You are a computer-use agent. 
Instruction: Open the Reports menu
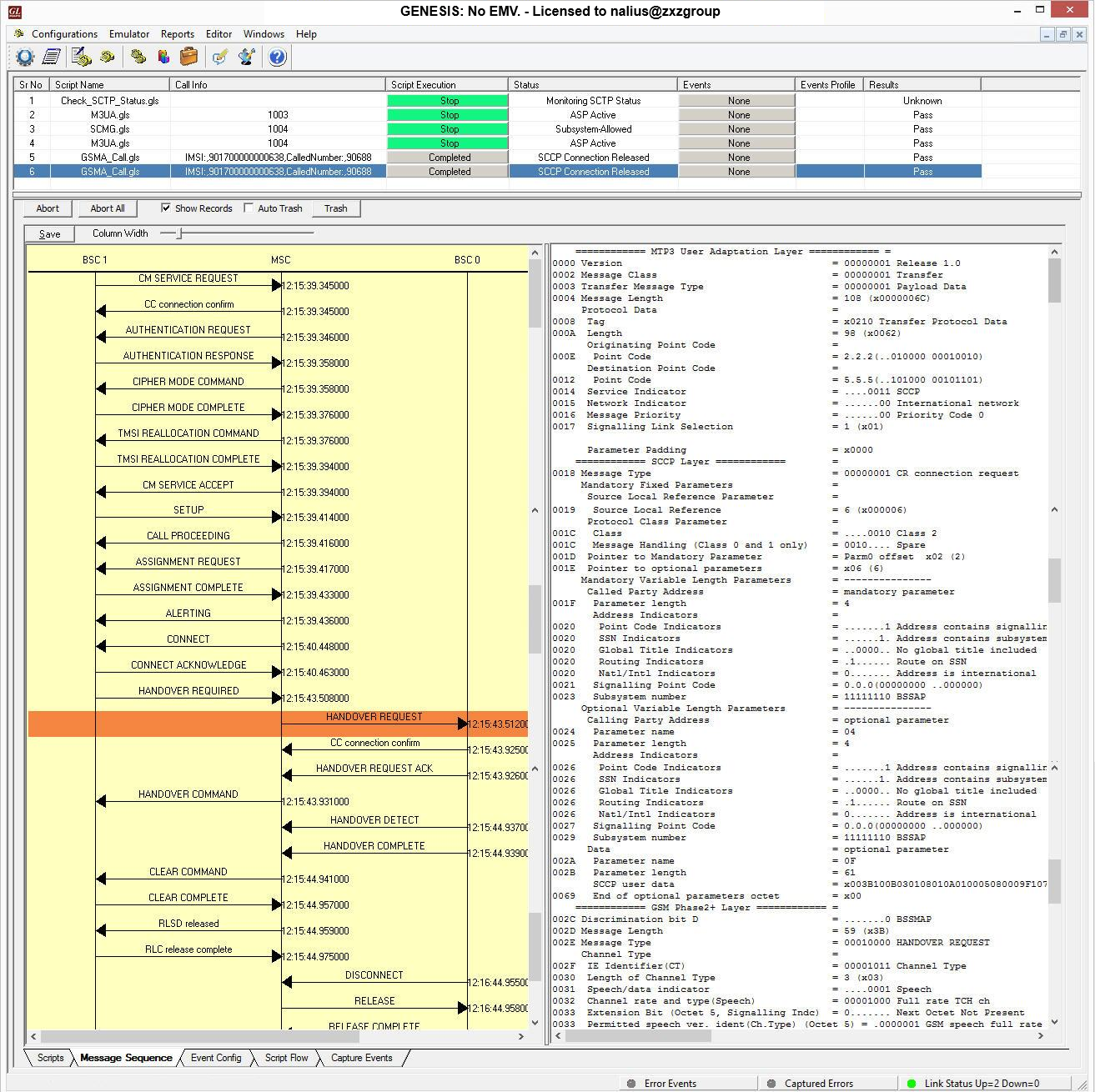tap(178, 34)
